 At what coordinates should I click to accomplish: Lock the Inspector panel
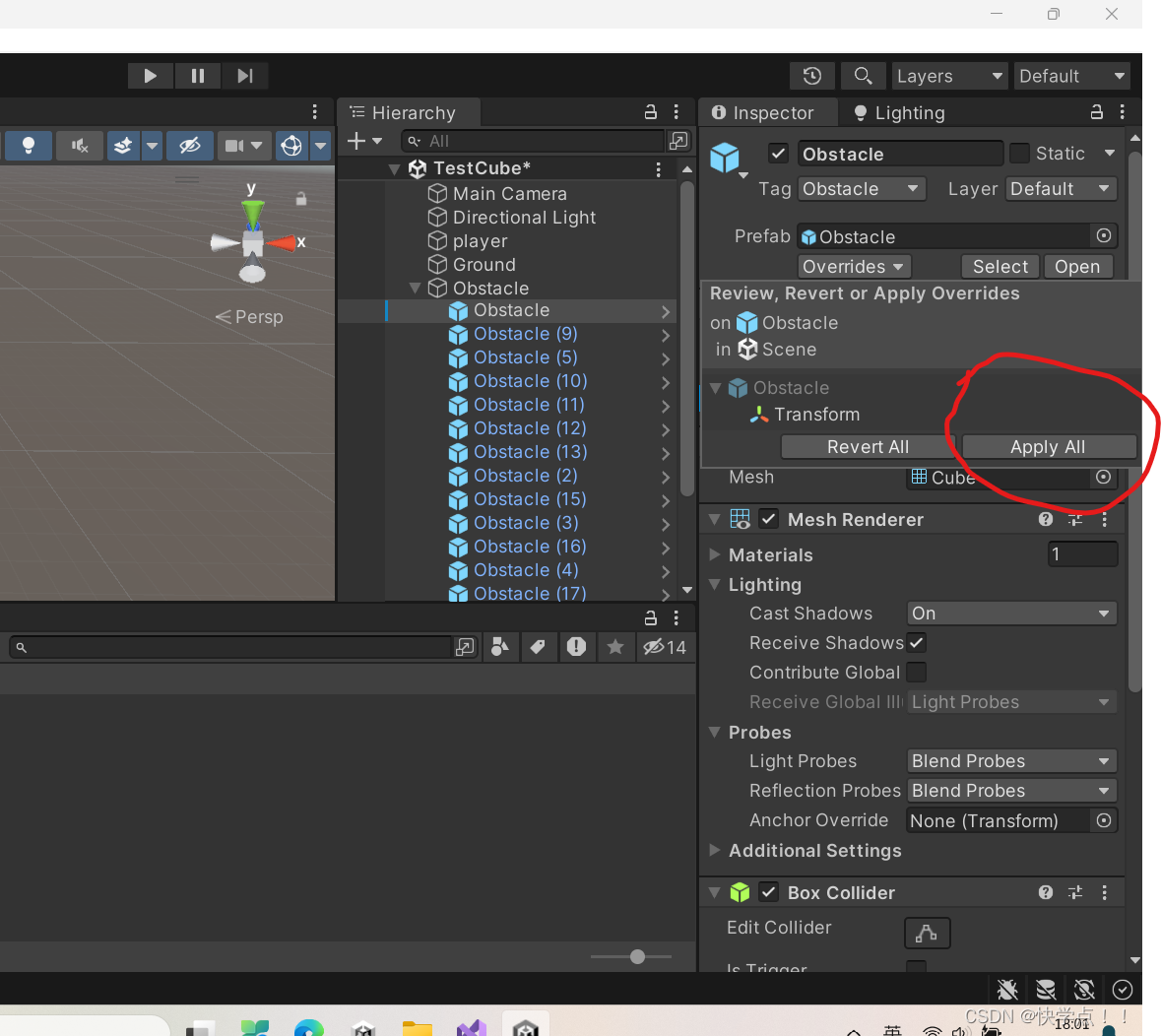[1097, 112]
